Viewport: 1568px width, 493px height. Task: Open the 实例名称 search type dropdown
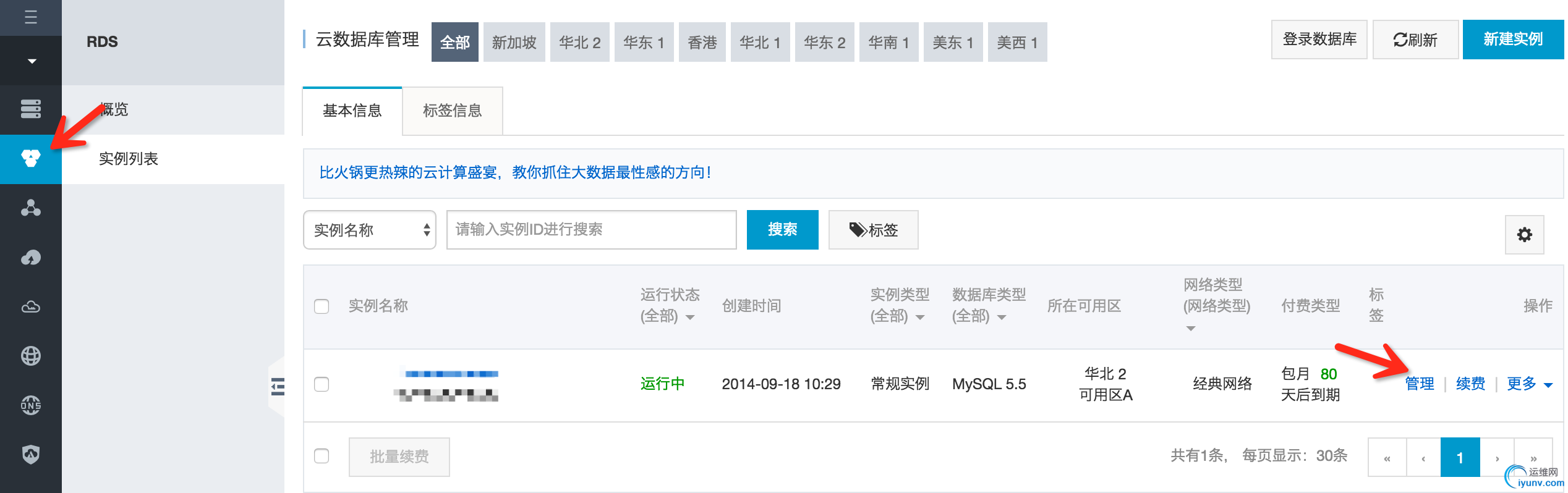369,230
